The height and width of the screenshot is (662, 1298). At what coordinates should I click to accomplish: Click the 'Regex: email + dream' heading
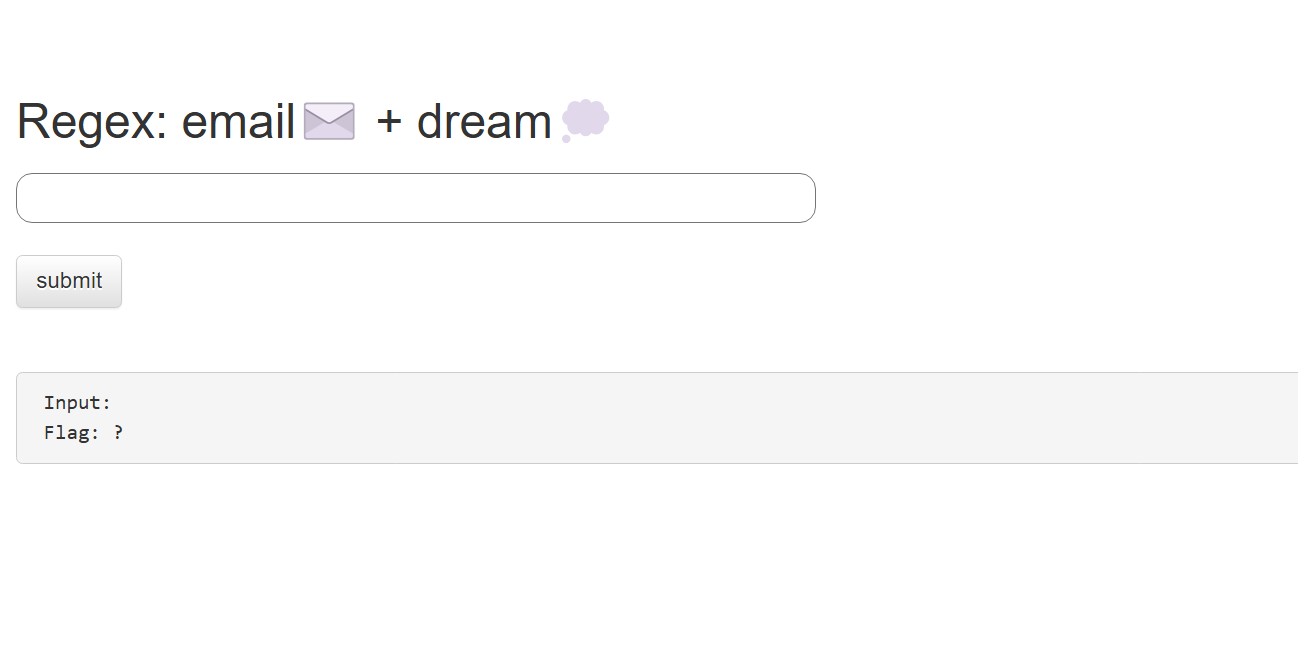pyautogui.click(x=310, y=120)
